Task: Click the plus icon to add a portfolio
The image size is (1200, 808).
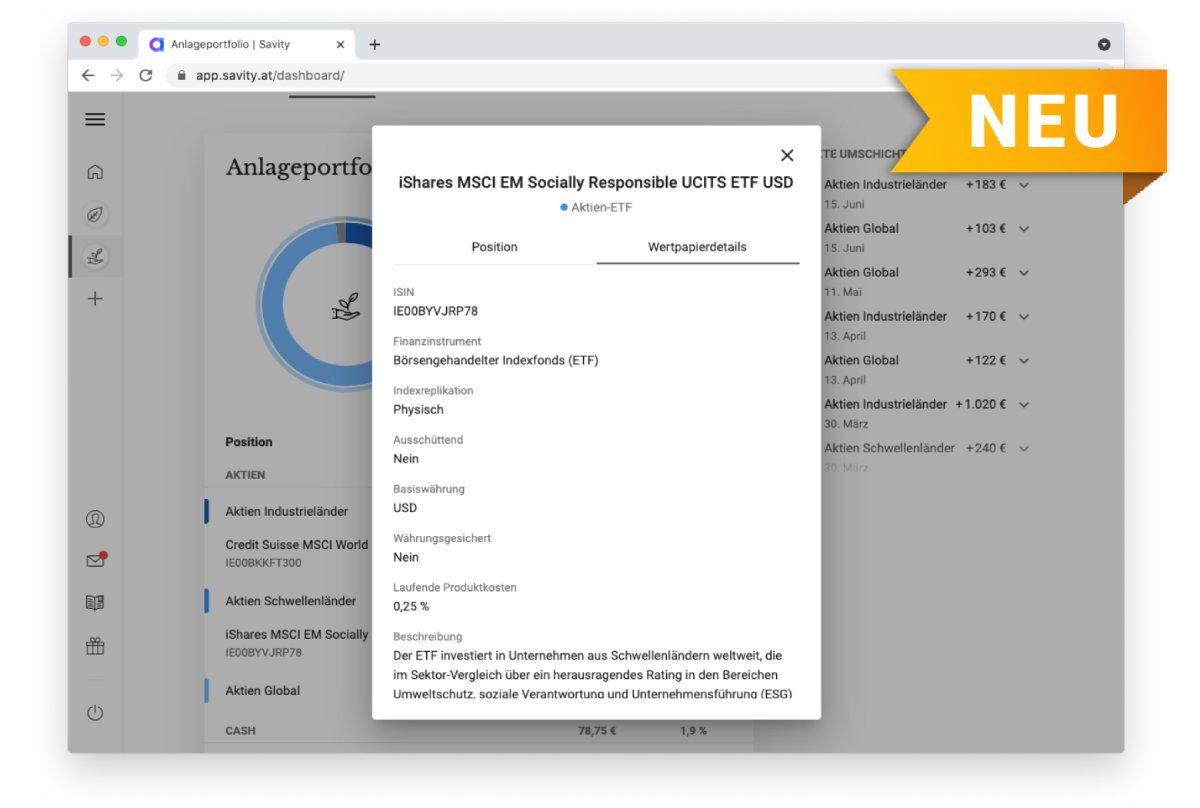Action: 95,298
